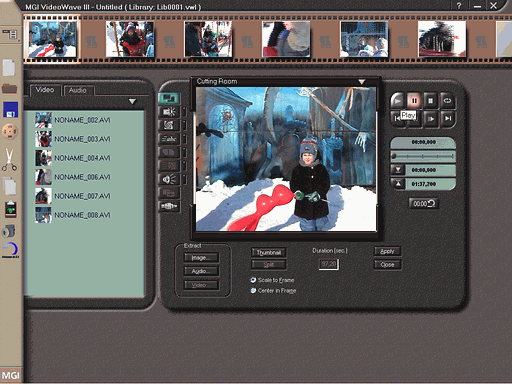Click the Split button

point(269,265)
